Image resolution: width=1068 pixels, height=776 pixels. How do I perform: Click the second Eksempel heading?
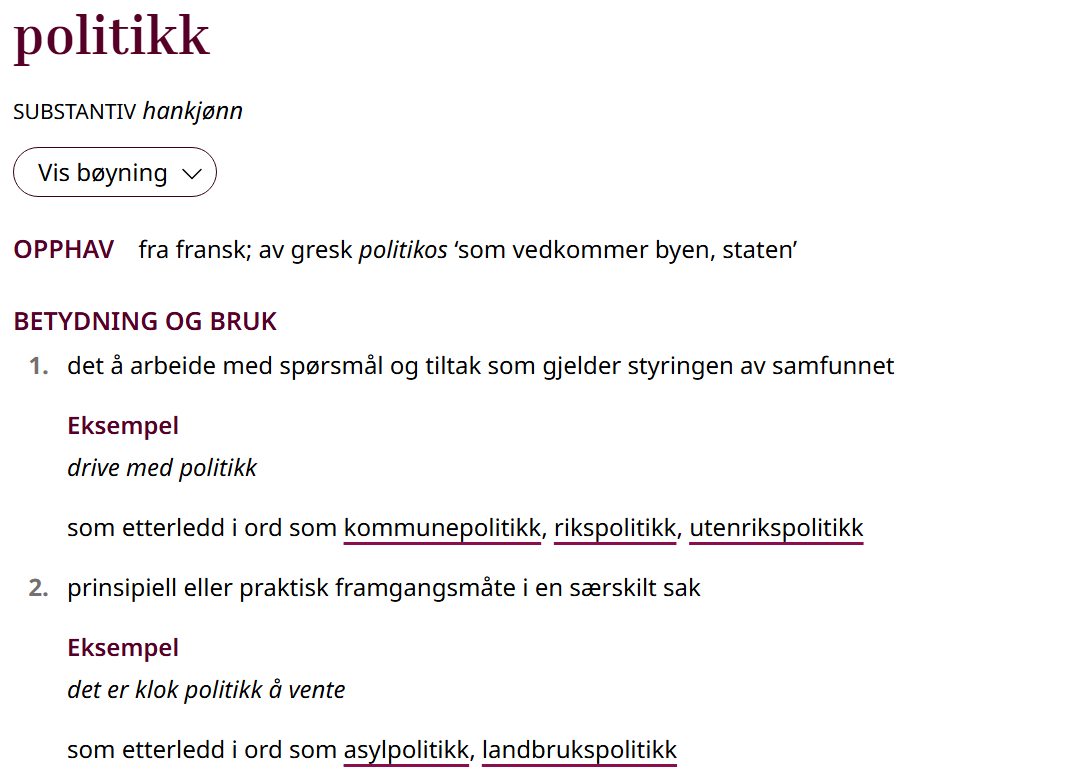tap(123, 648)
